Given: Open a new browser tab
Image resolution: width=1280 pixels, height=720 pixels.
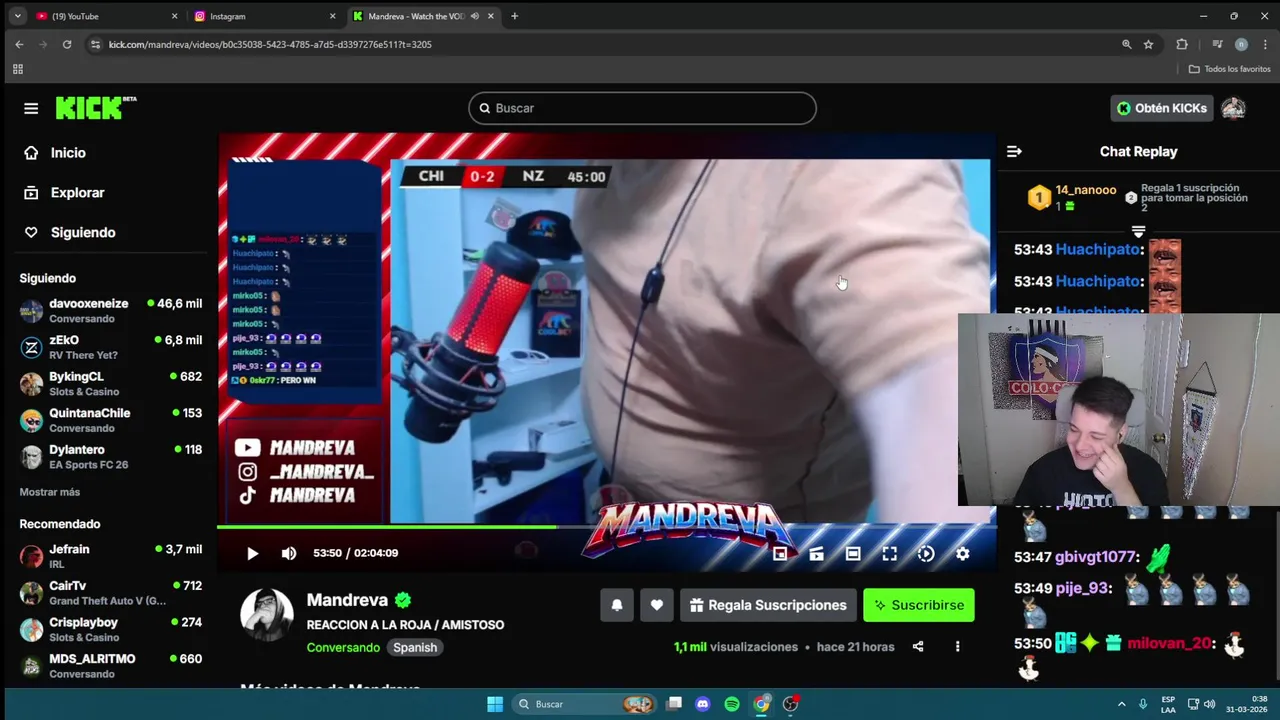Looking at the screenshot, I should [x=515, y=16].
